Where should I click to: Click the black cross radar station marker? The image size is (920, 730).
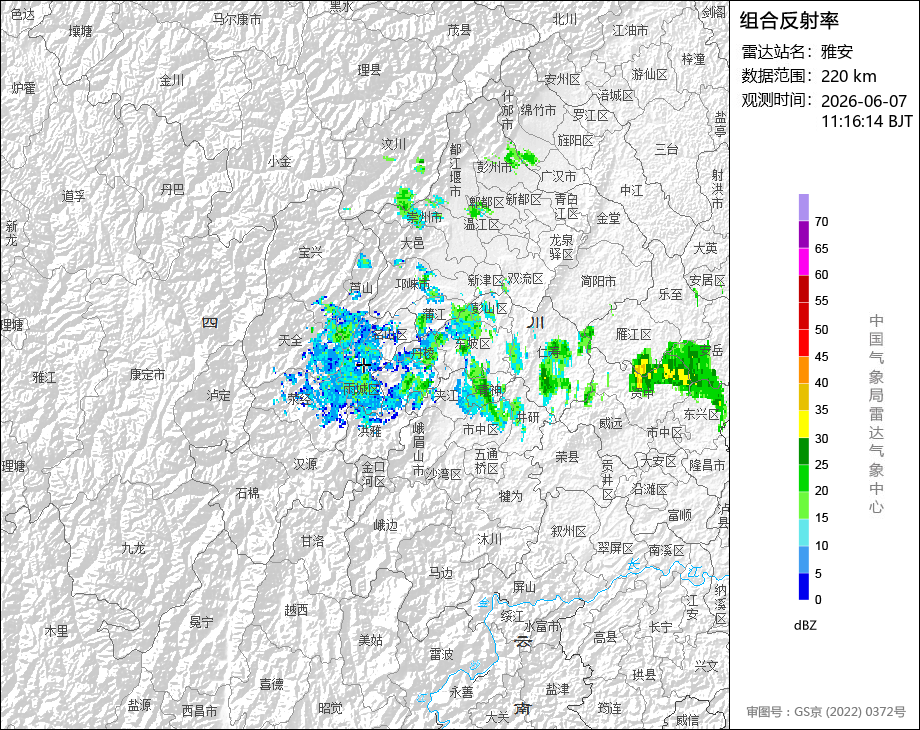tap(364, 365)
